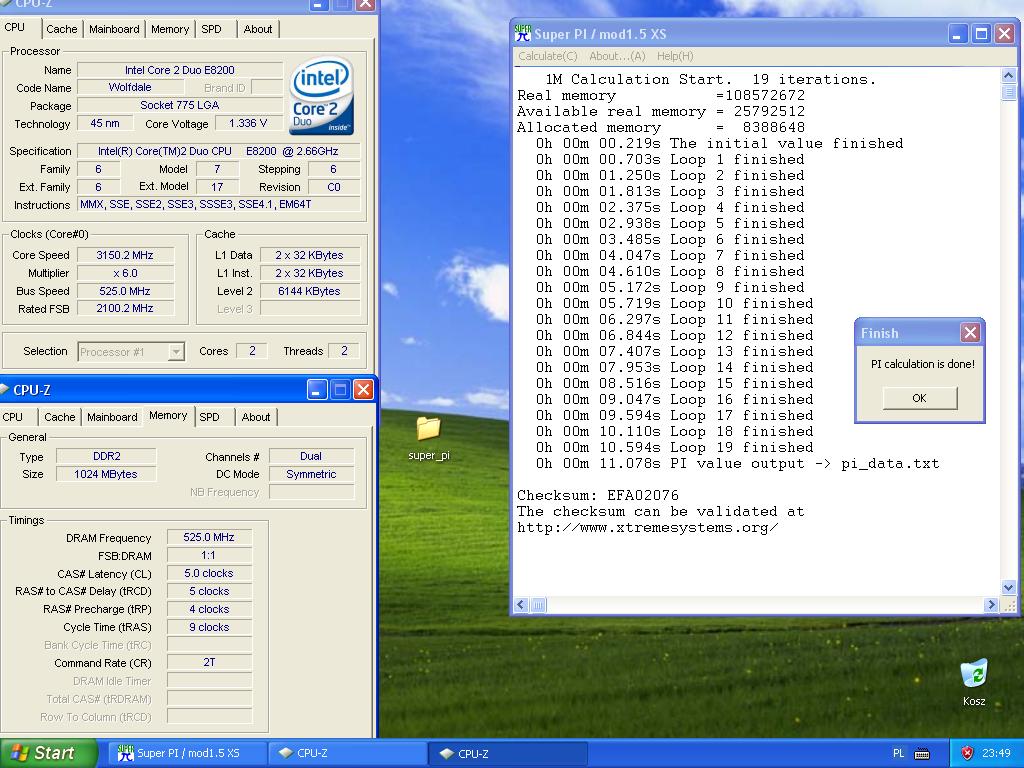Click the second CPU-Z taskbar button
This screenshot has width=1024, height=768.
pyautogui.click(x=509, y=753)
